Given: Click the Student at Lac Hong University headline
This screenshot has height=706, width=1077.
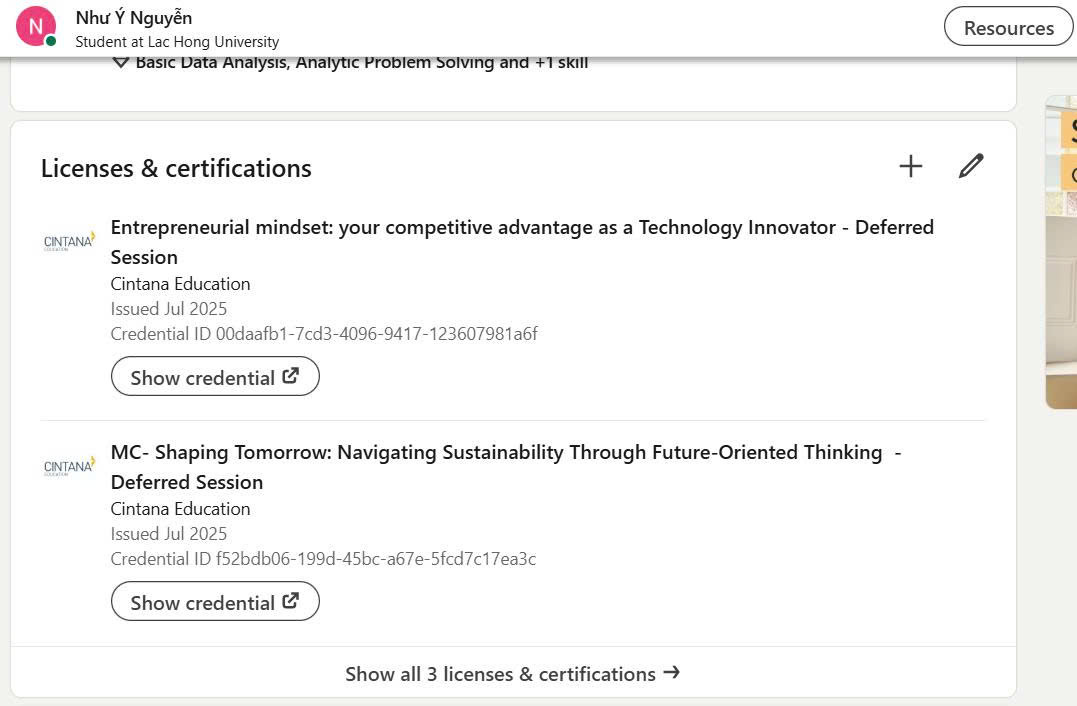Looking at the screenshot, I should click(x=177, y=42).
